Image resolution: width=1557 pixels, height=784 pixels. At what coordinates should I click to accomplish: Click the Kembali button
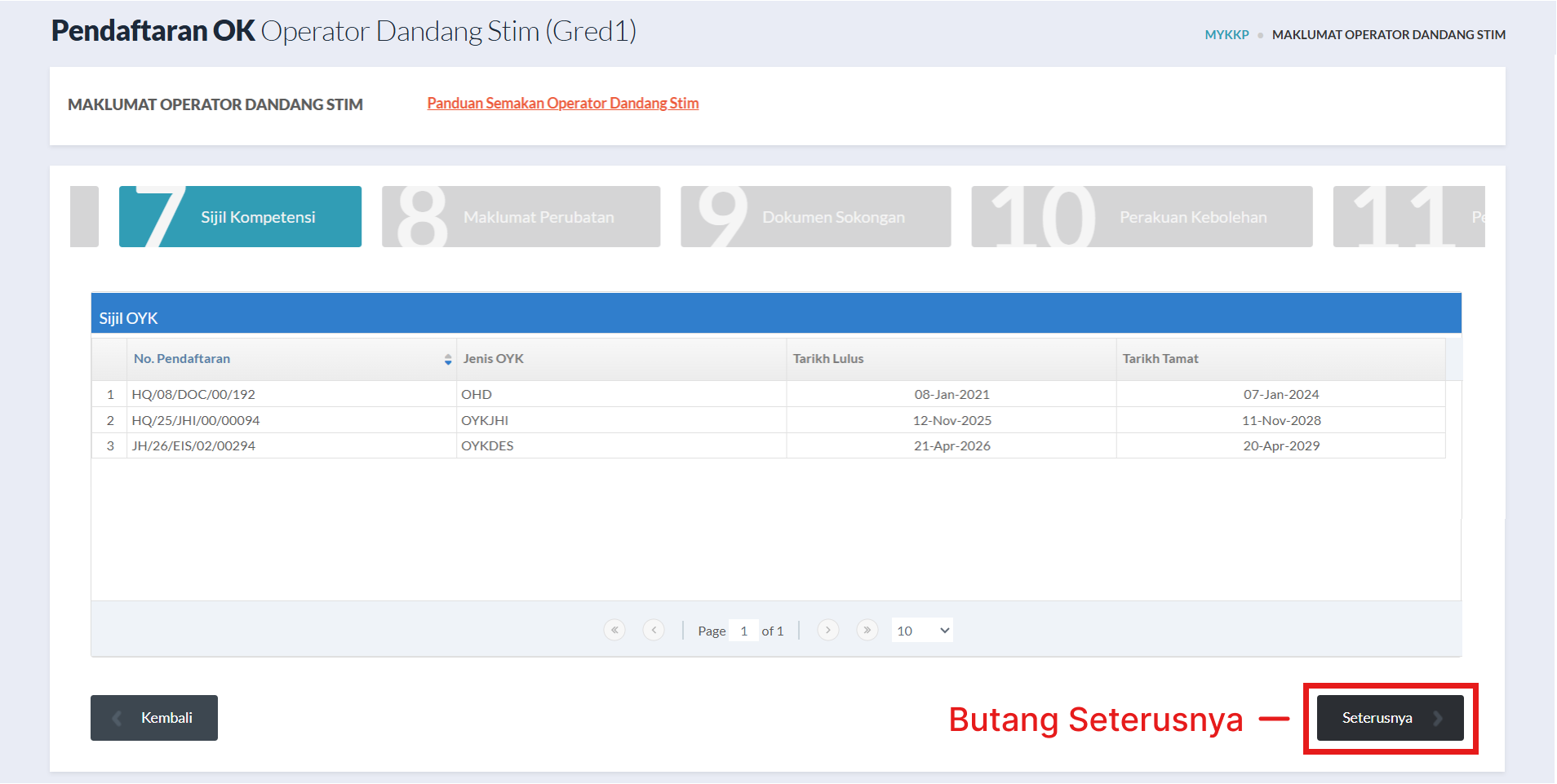tap(154, 718)
